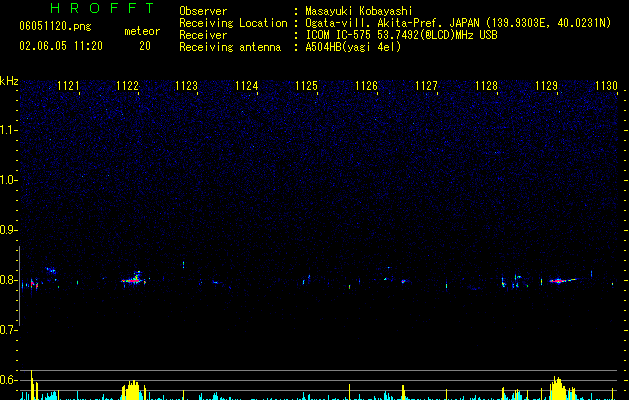629x400 pixels.
Task: Click the kHz axis unit label
Action: click(9, 81)
